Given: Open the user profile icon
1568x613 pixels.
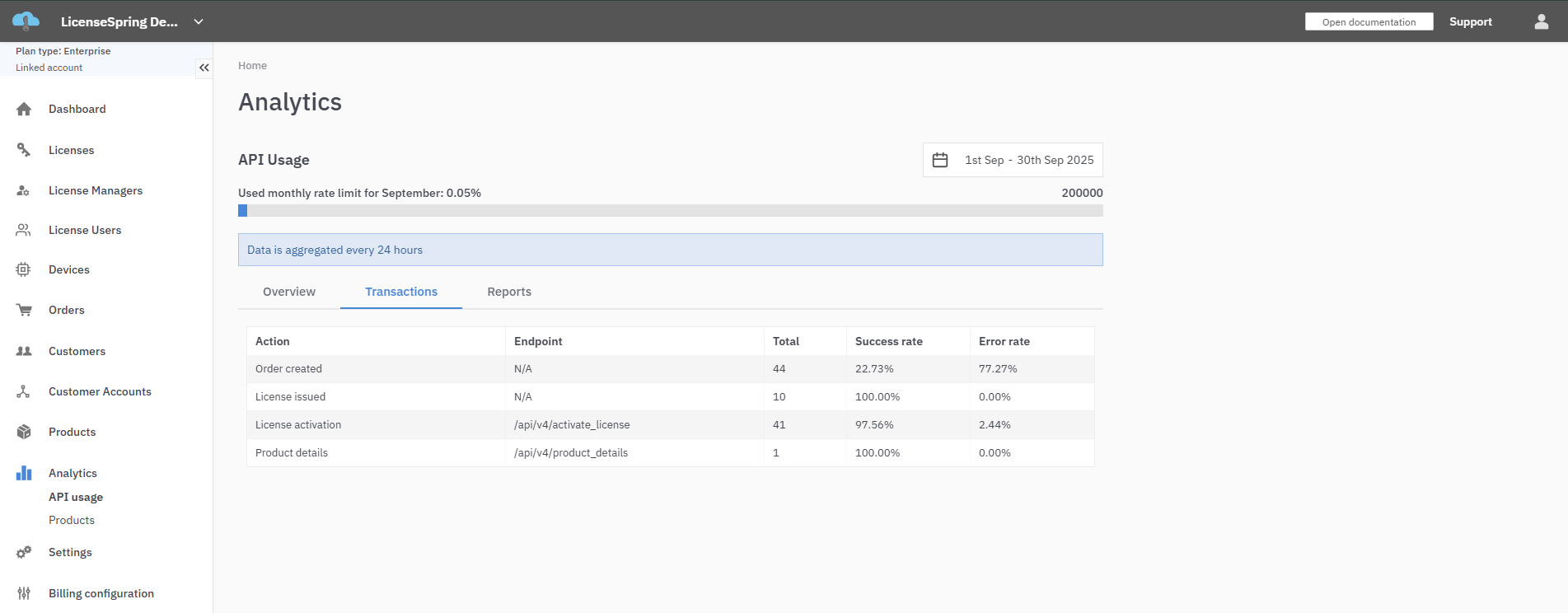Looking at the screenshot, I should pyautogui.click(x=1541, y=21).
